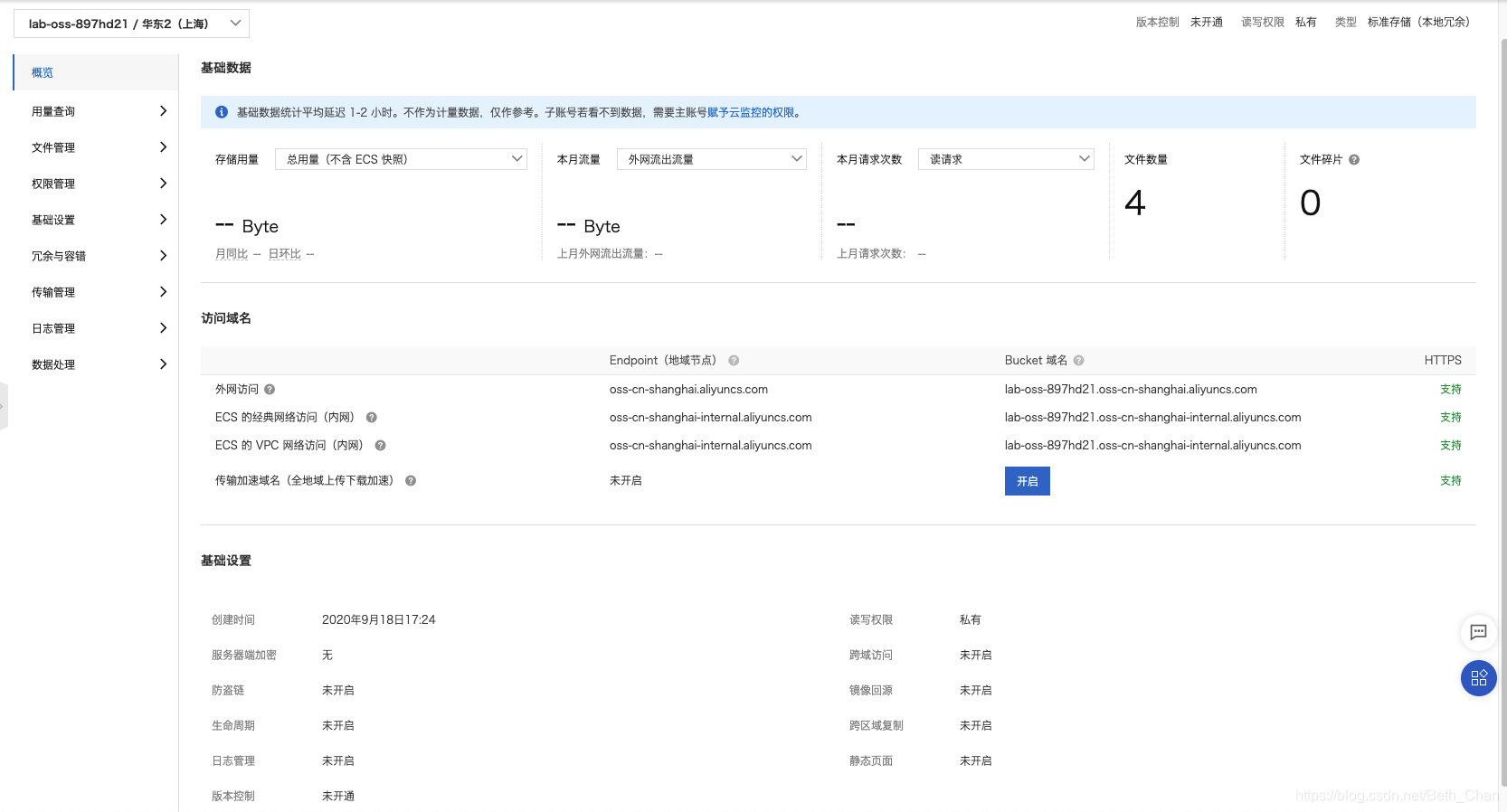Viewport: 1507px width, 812px height.
Task: Expand 数据处理 sidebar menu
Action: 96,364
